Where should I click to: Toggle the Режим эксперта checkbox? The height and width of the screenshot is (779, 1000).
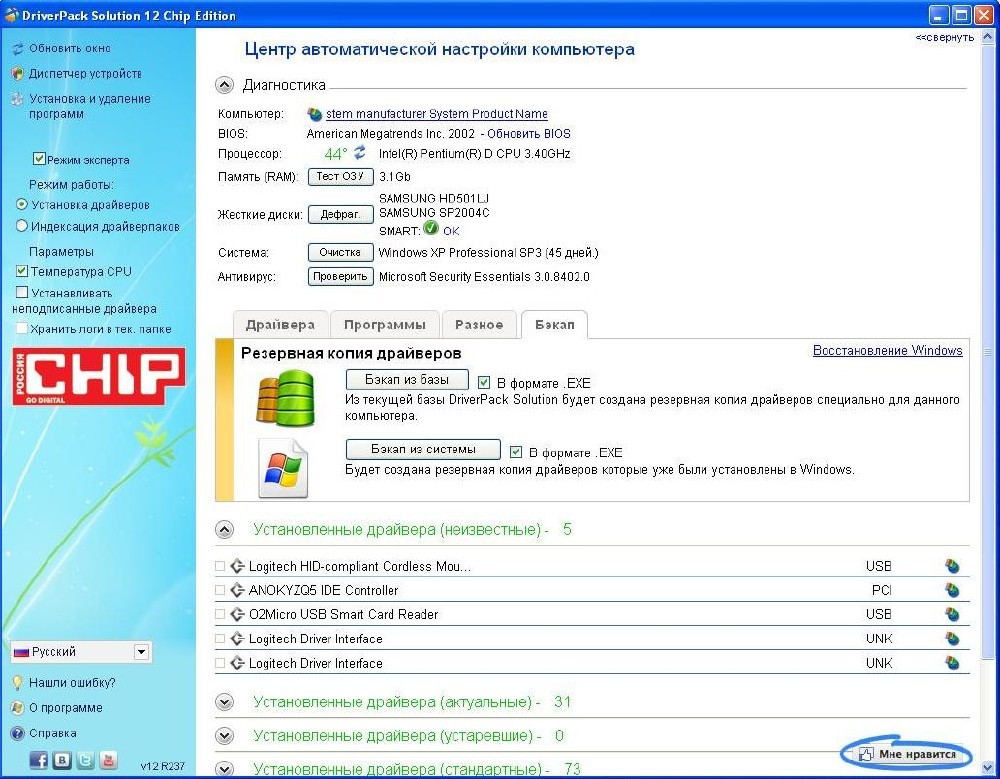(x=39, y=159)
